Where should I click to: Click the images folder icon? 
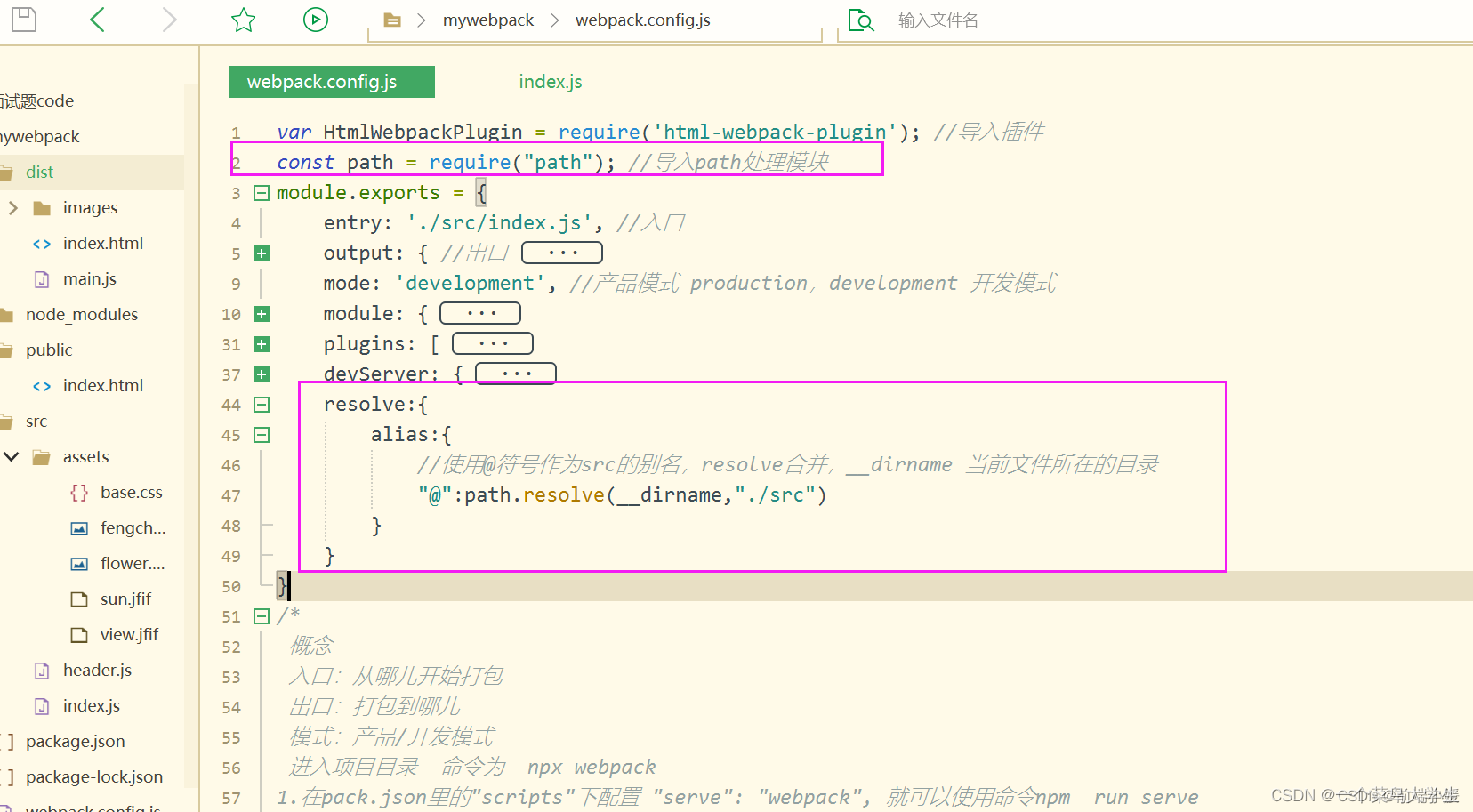(x=42, y=208)
